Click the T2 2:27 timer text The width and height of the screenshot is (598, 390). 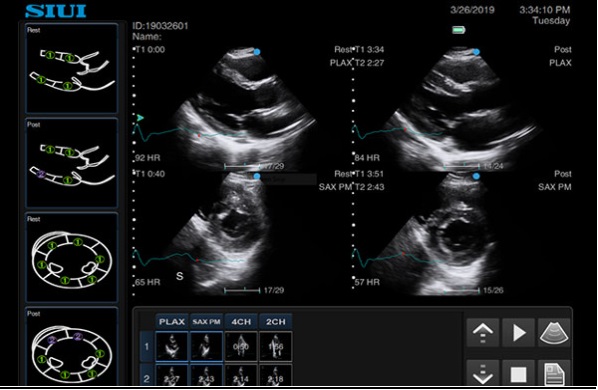[369, 63]
